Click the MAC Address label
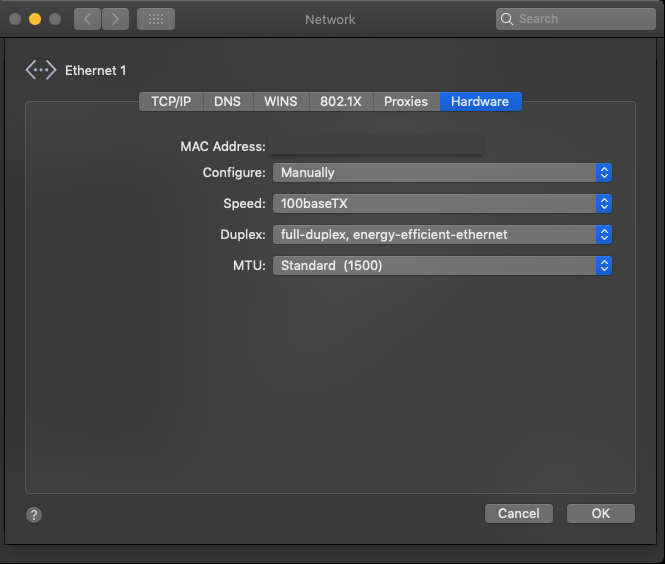Image resolution: width=665 pixels, height=564 pixels. pos(223,147)
